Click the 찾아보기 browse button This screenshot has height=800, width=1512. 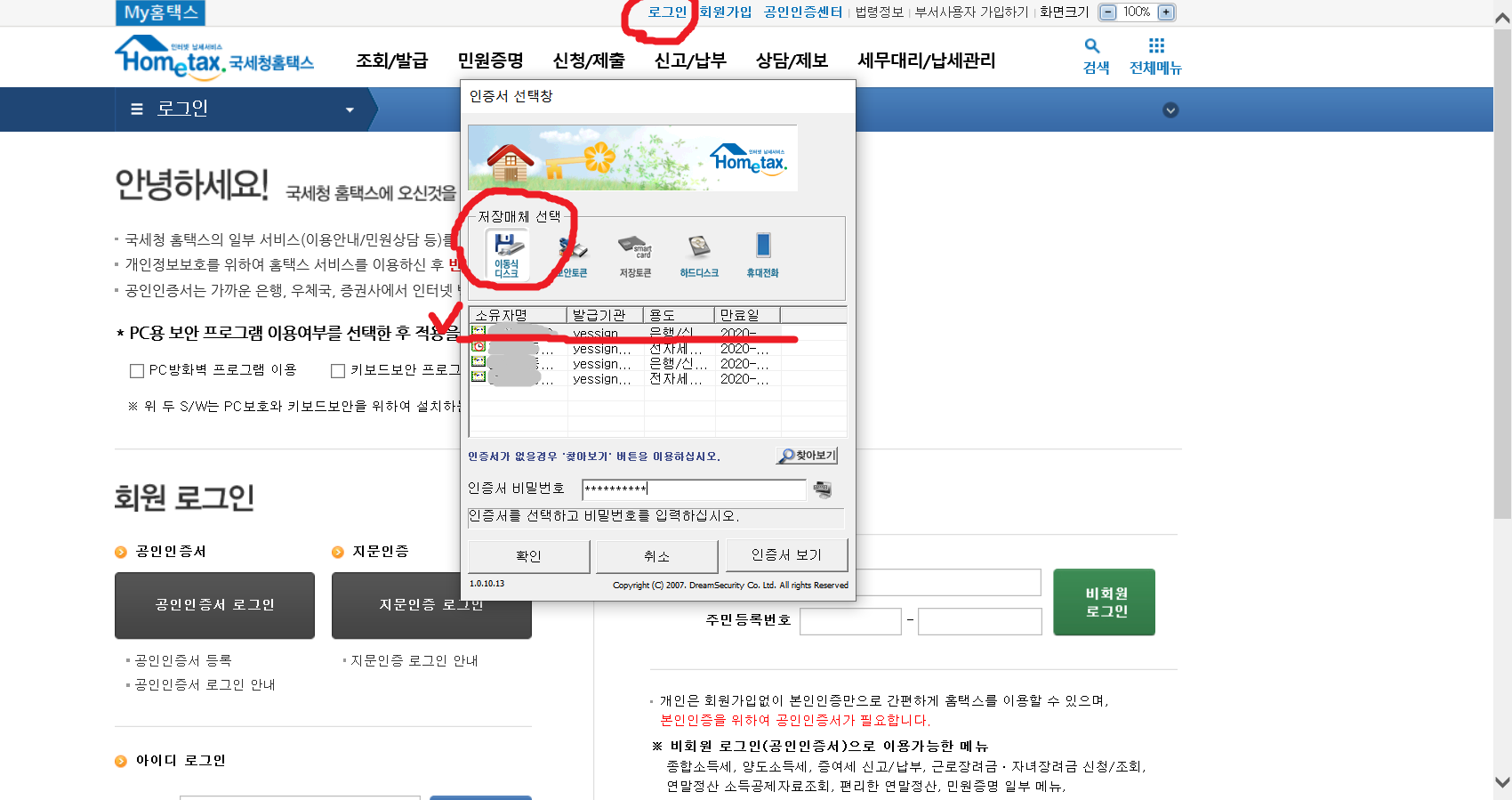pyautogui.click(x=807, y=456)
